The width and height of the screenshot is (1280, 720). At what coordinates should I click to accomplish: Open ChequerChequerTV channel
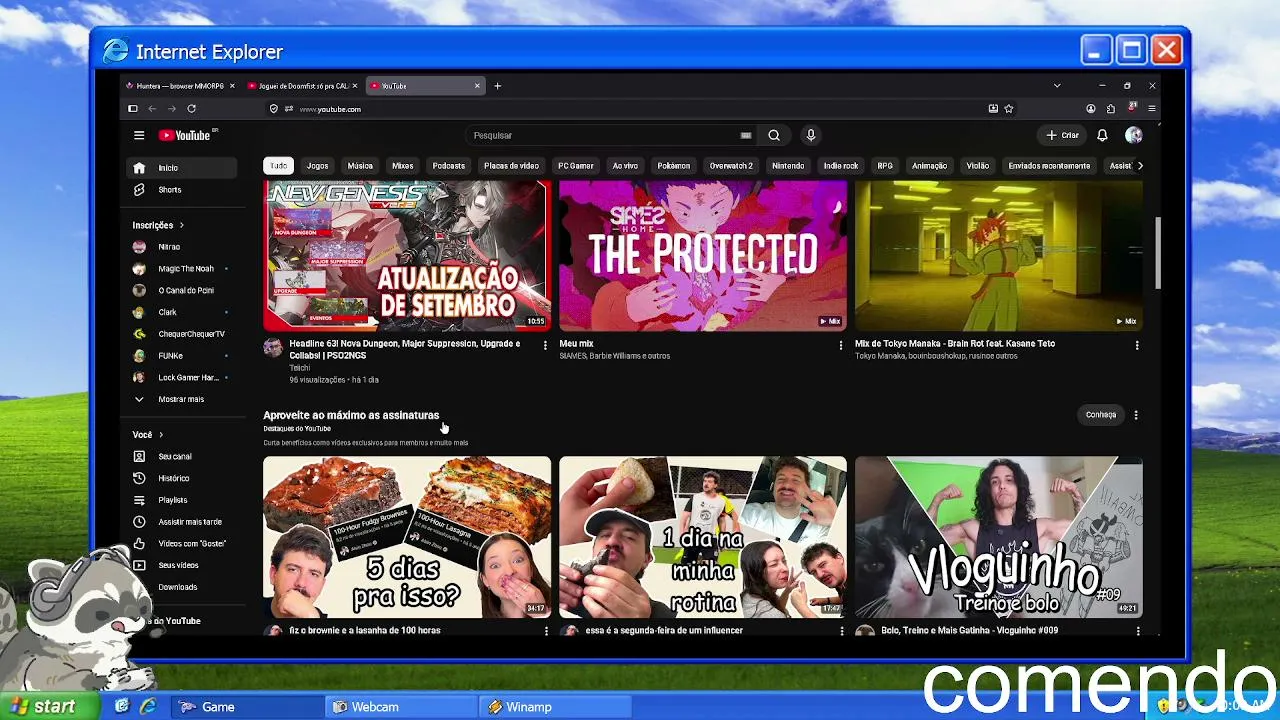182,334
